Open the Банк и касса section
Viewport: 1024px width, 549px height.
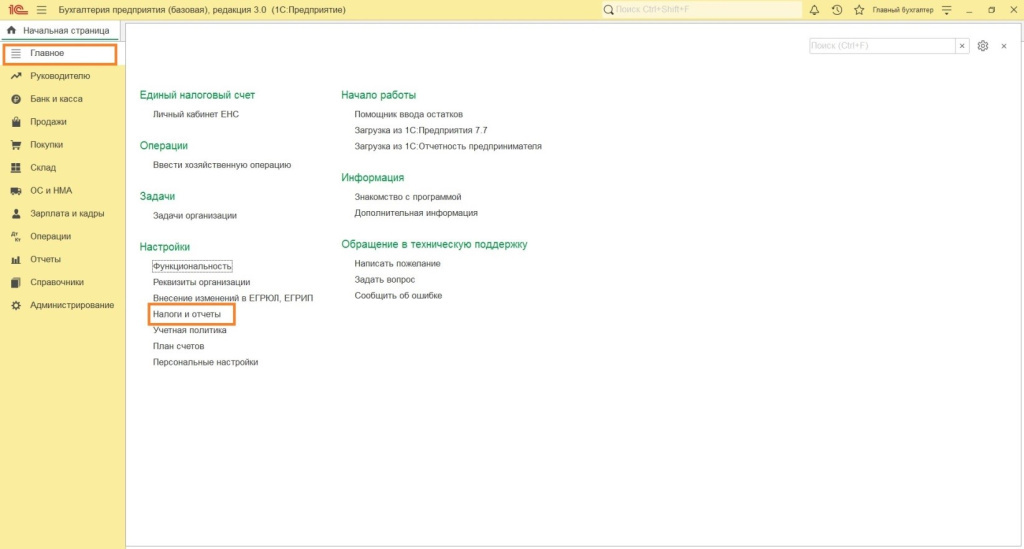(56, 99)
